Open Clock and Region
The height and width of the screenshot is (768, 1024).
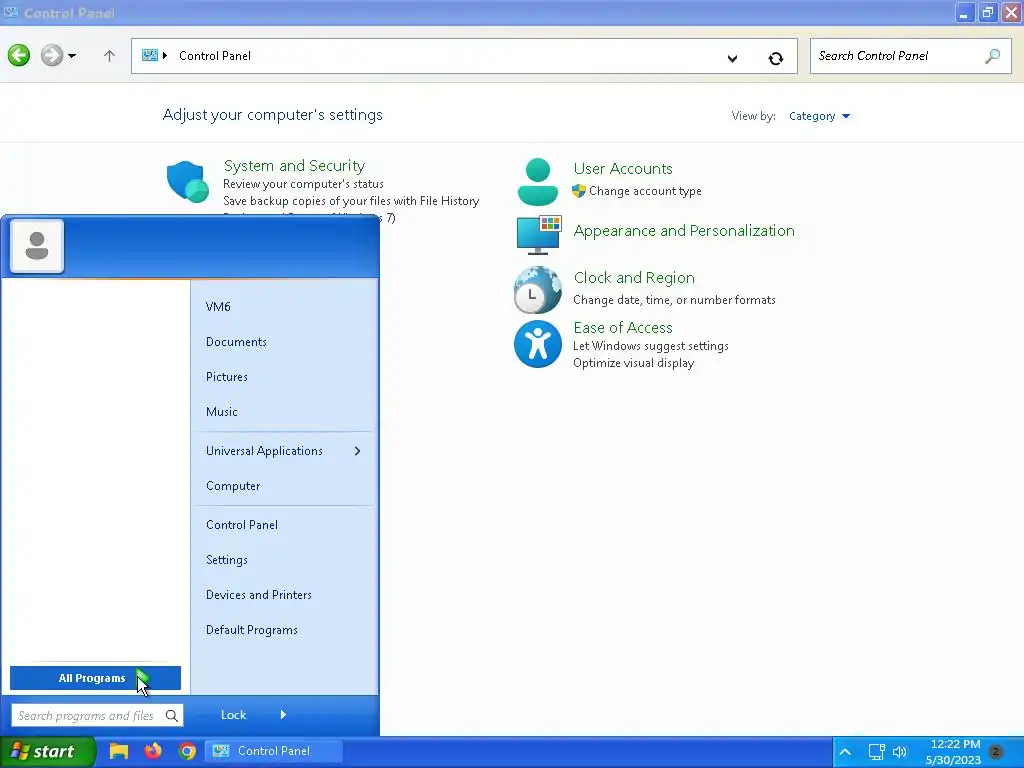coord(634,278)
